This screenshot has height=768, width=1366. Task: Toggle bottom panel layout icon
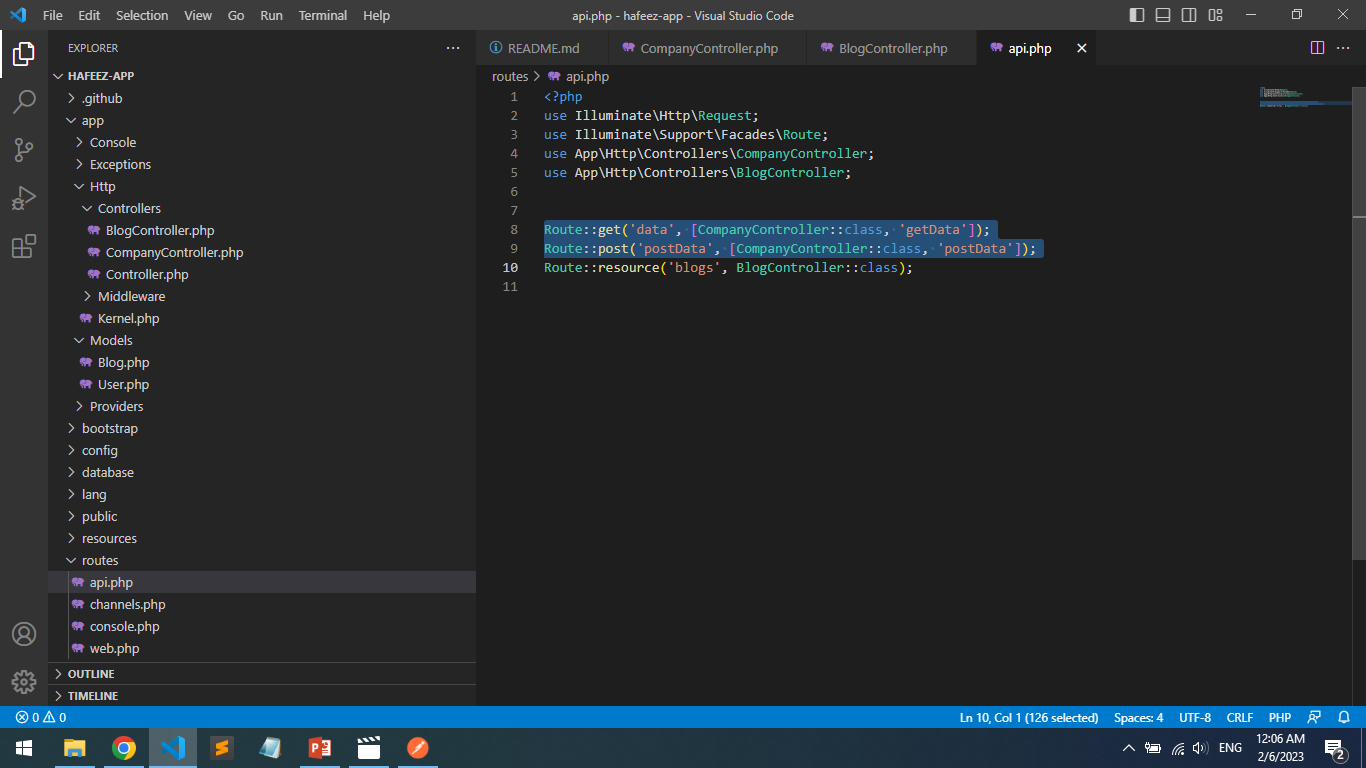(x=1163, y=15)
